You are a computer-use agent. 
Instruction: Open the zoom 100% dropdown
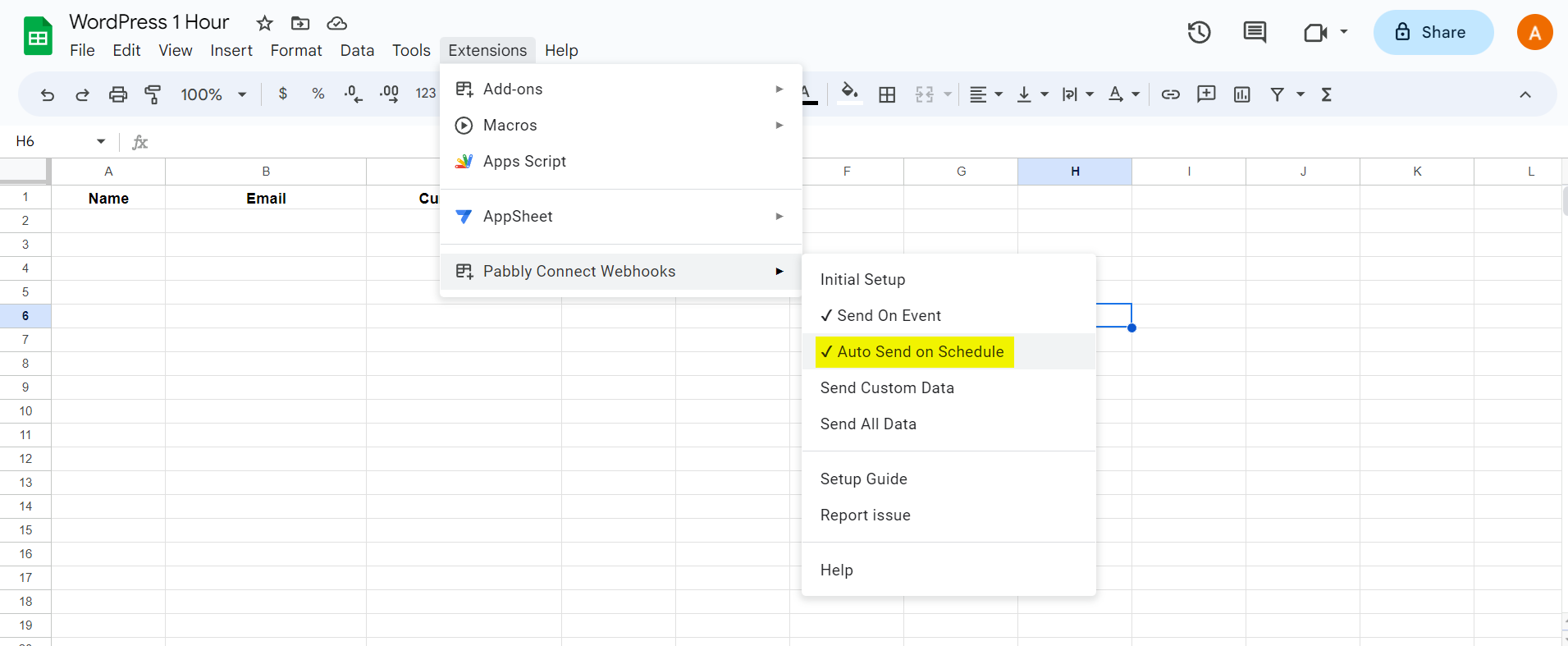213,94
